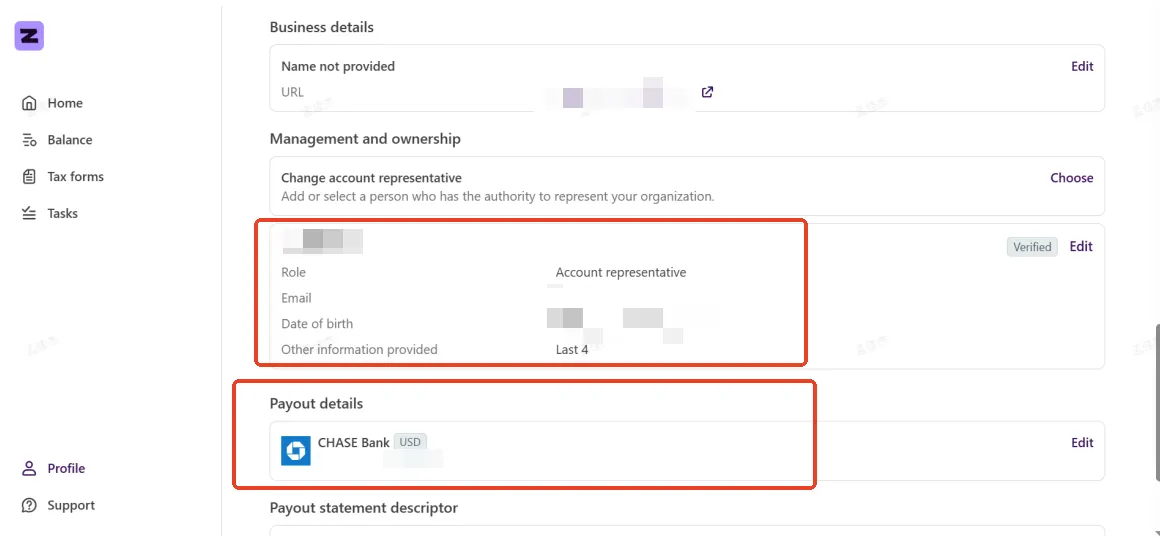The image size is (1160, 538).
Task: Click the Tasks checklist icon
Action: (29, 214)
